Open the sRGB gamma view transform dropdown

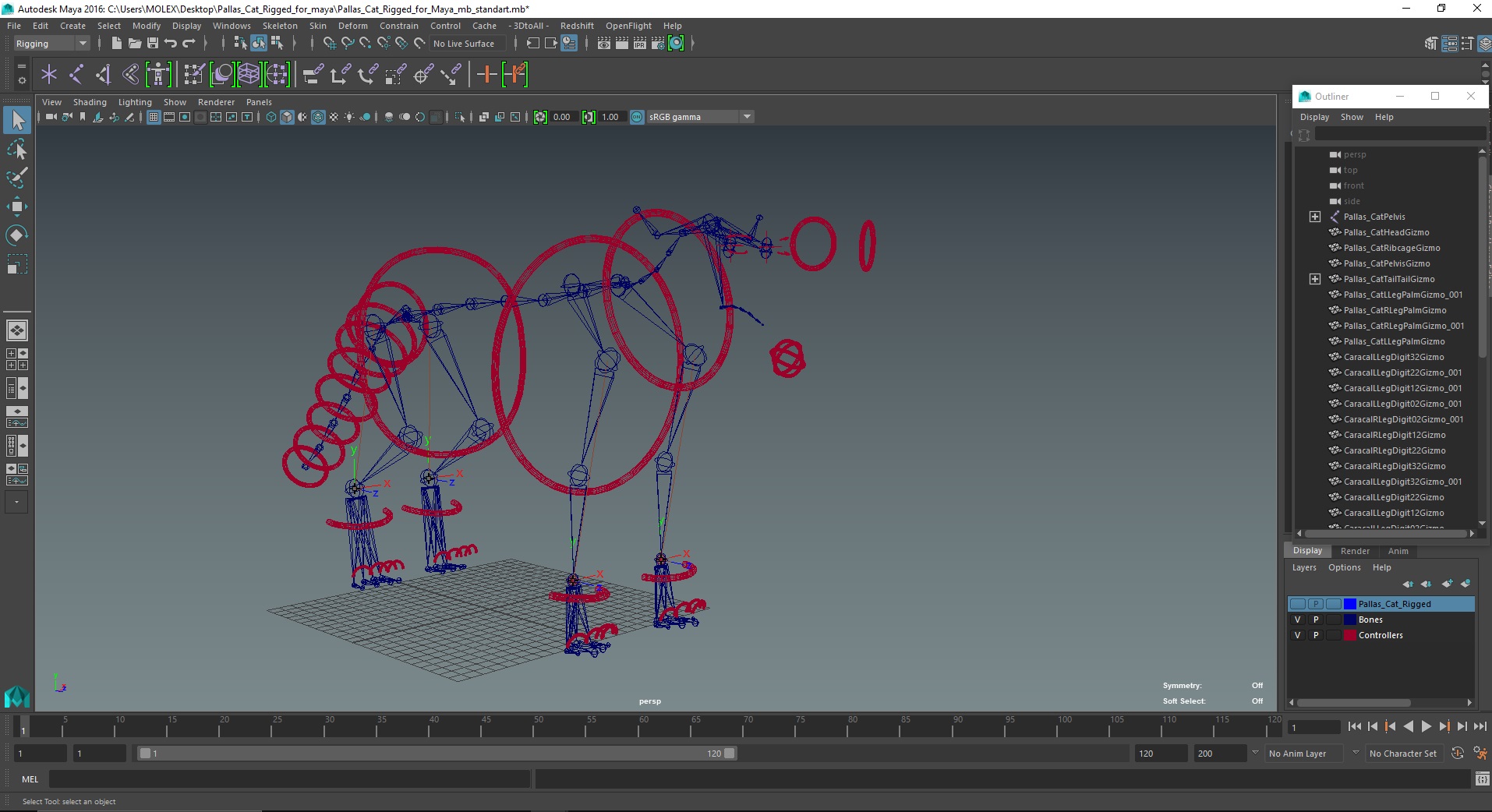pyautogui.click(x=700, y=118)
